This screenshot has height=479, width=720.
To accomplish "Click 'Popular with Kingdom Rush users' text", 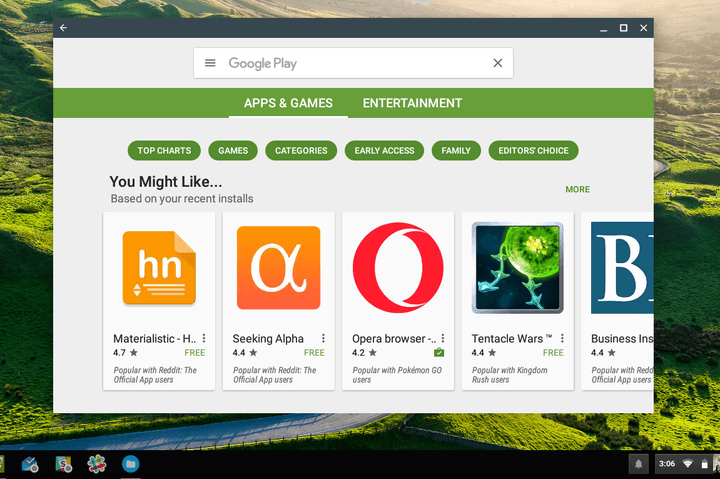I will (x=510, y=375).
